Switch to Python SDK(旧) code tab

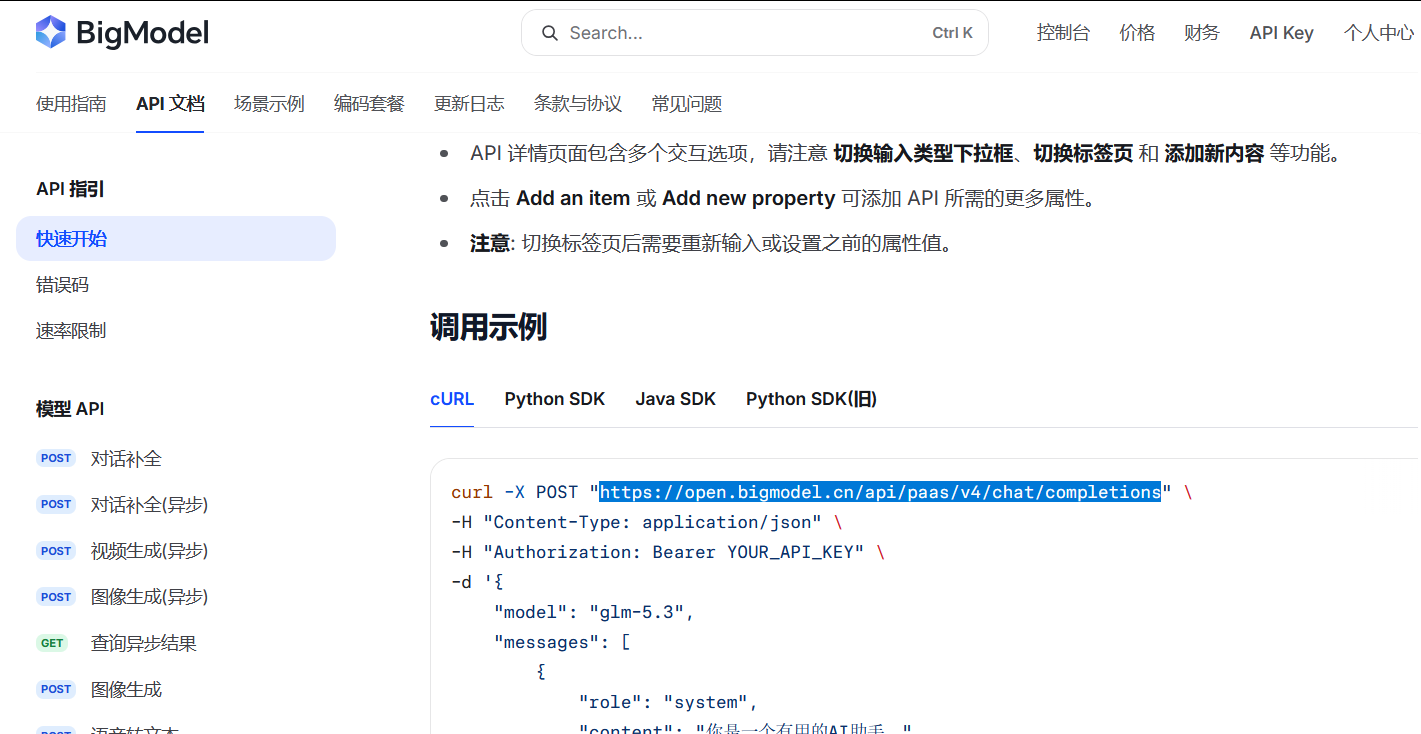[812, 399]
